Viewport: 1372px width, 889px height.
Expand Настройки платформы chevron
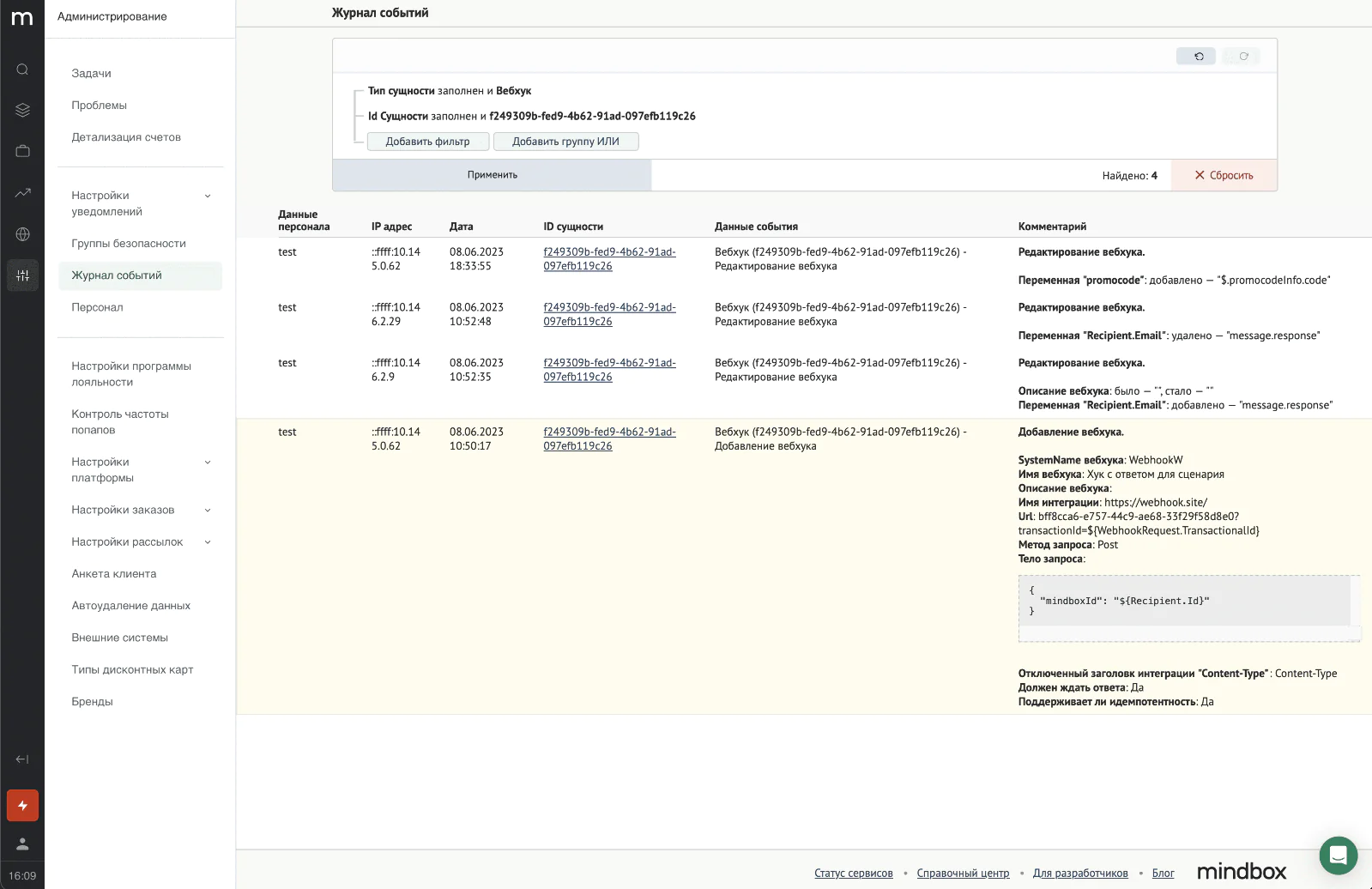(207, 463)
